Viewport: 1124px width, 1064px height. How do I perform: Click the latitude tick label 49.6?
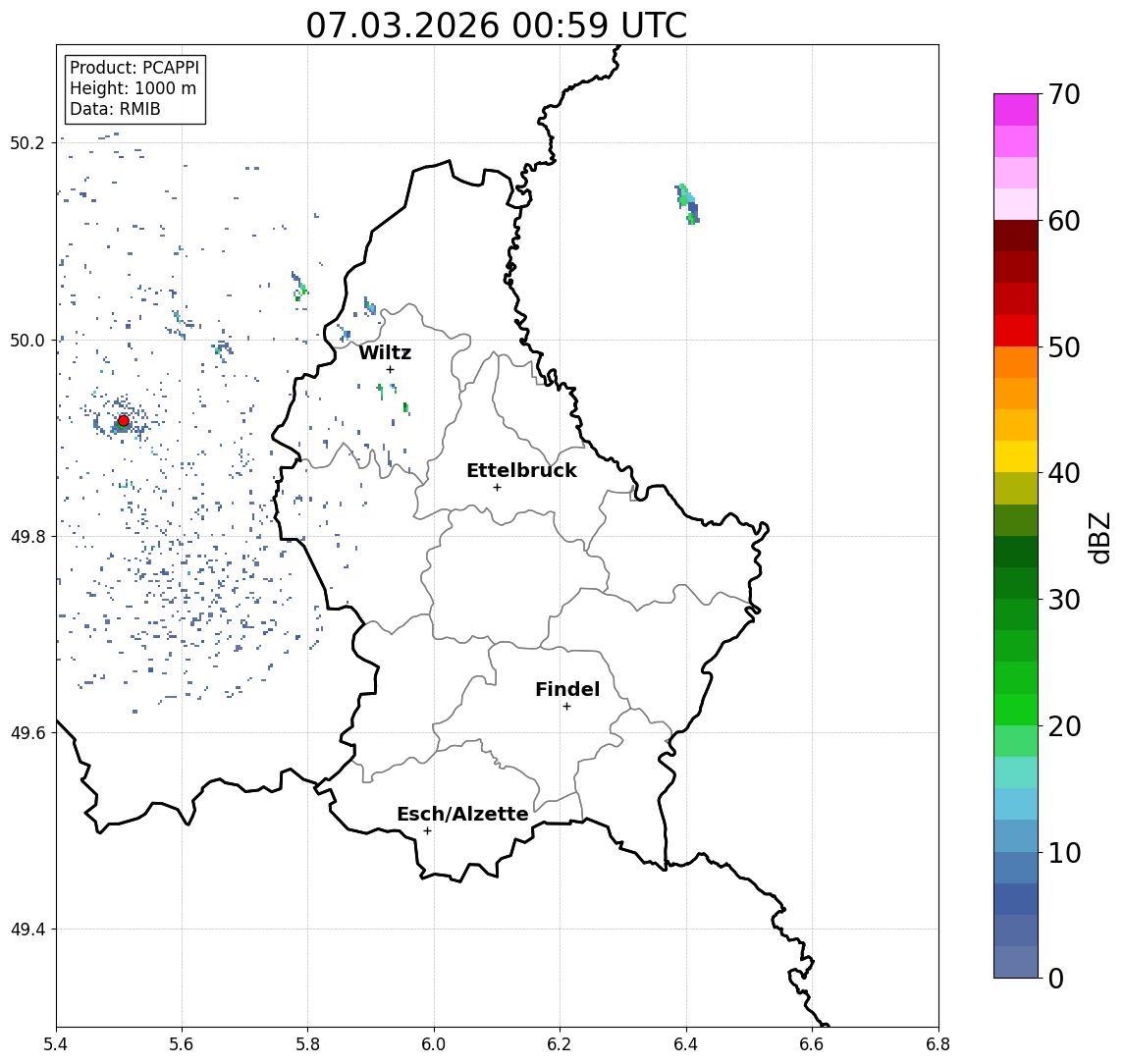[27, 733]
